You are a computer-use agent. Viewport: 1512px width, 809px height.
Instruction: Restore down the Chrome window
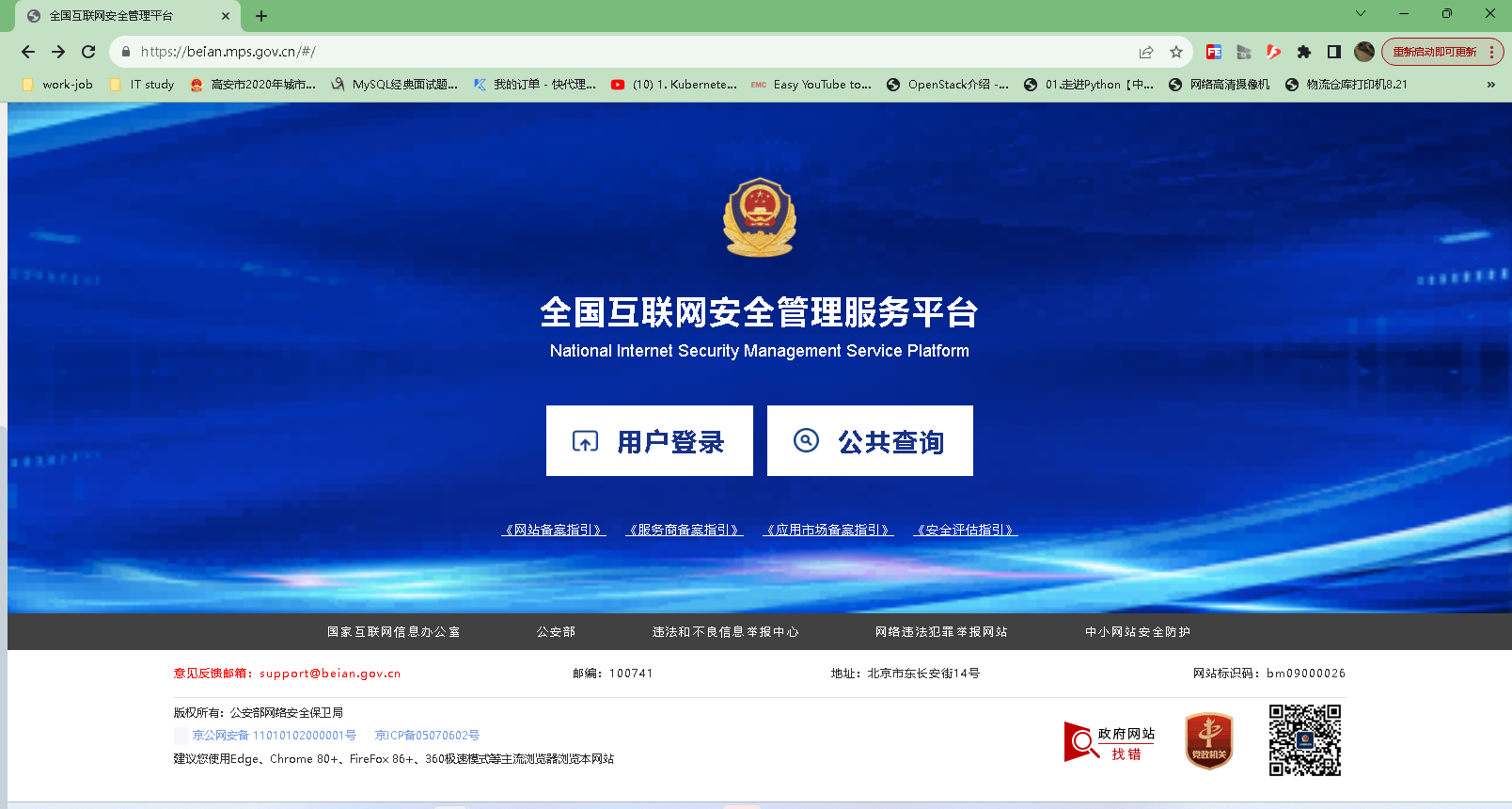pyautogui.click(x=1446, y=13)
